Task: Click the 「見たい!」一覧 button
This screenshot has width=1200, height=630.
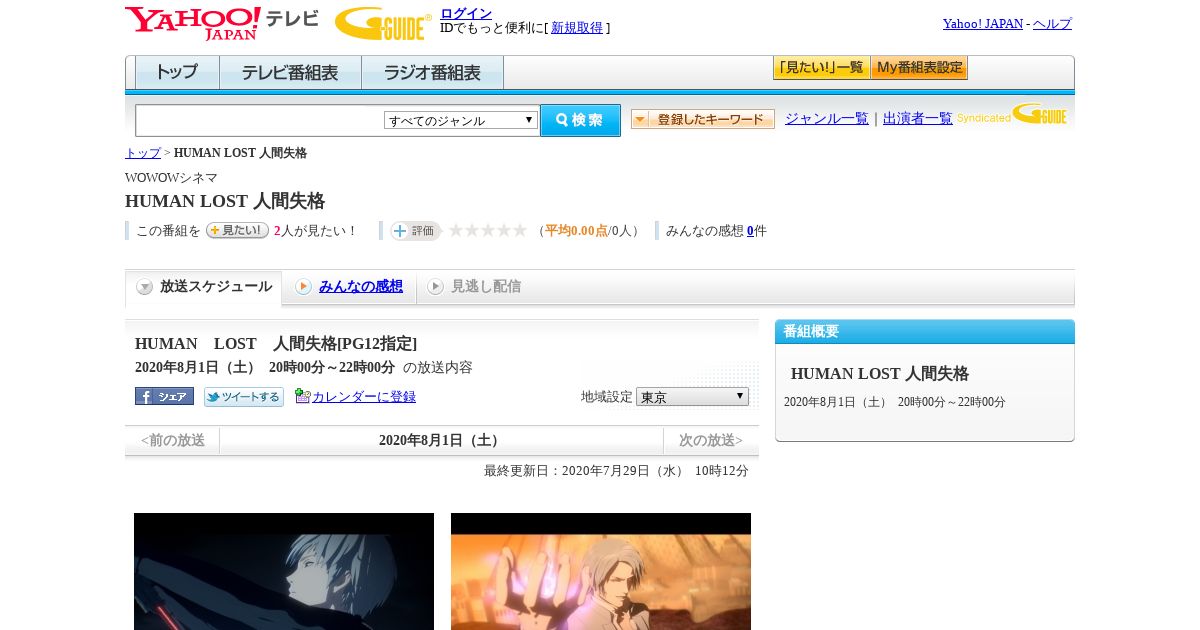Action: tap(821, 68)
